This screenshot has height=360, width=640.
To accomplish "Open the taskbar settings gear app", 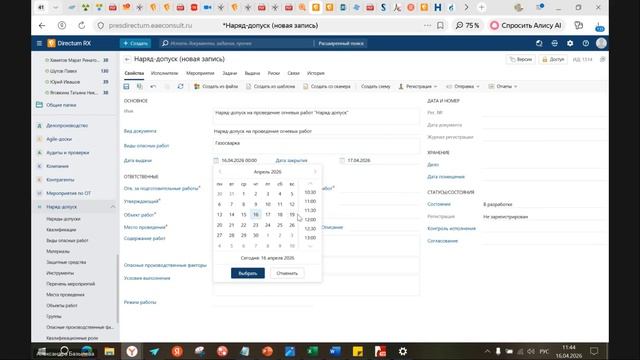I will point(403,351).
